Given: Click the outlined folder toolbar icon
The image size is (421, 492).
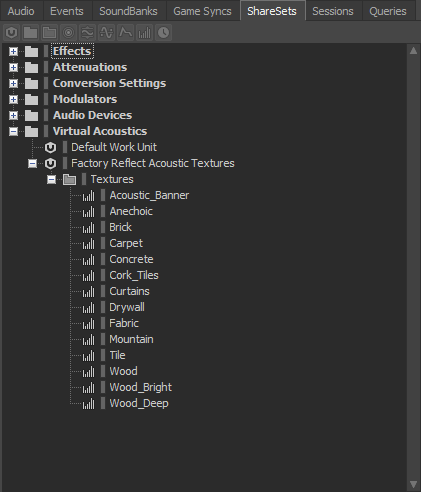Looking at the screenshot, I should tap(49, 33).
